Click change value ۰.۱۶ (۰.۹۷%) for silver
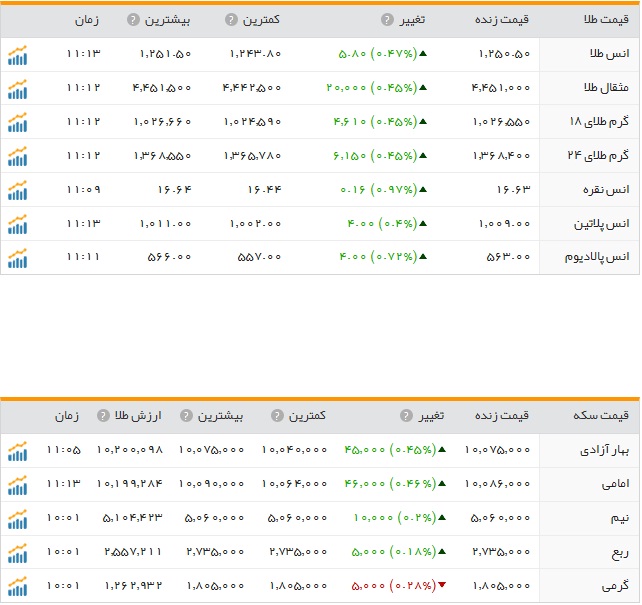The width and height of the screenshot is (642, 605). pos(378,190)
